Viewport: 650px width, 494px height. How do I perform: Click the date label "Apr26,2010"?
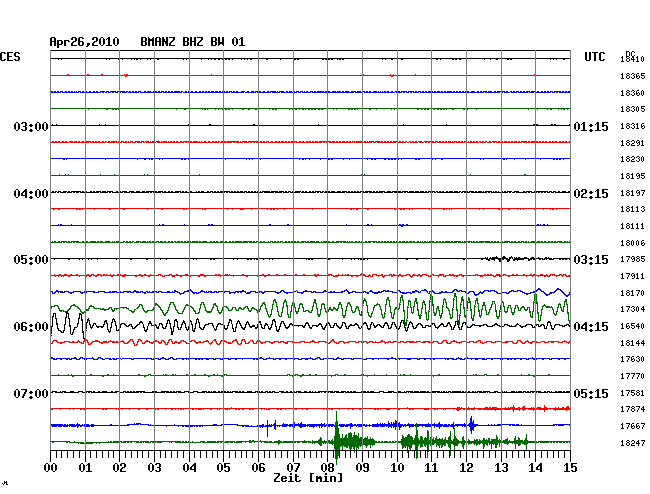(84, 42)
